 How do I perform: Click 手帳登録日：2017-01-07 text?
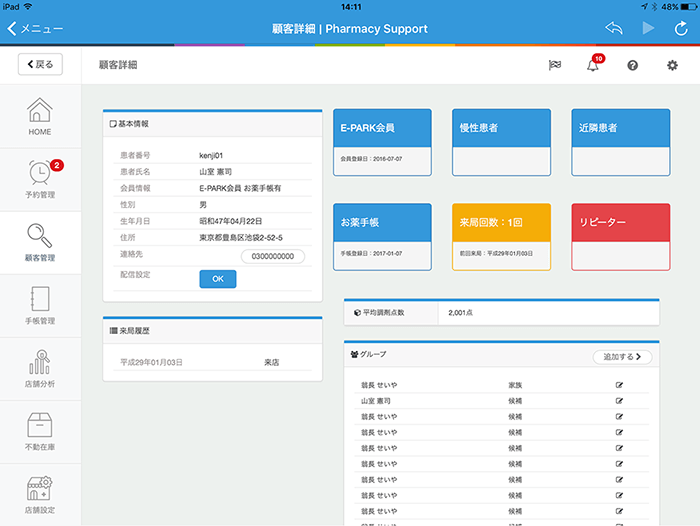coord(371,253)
